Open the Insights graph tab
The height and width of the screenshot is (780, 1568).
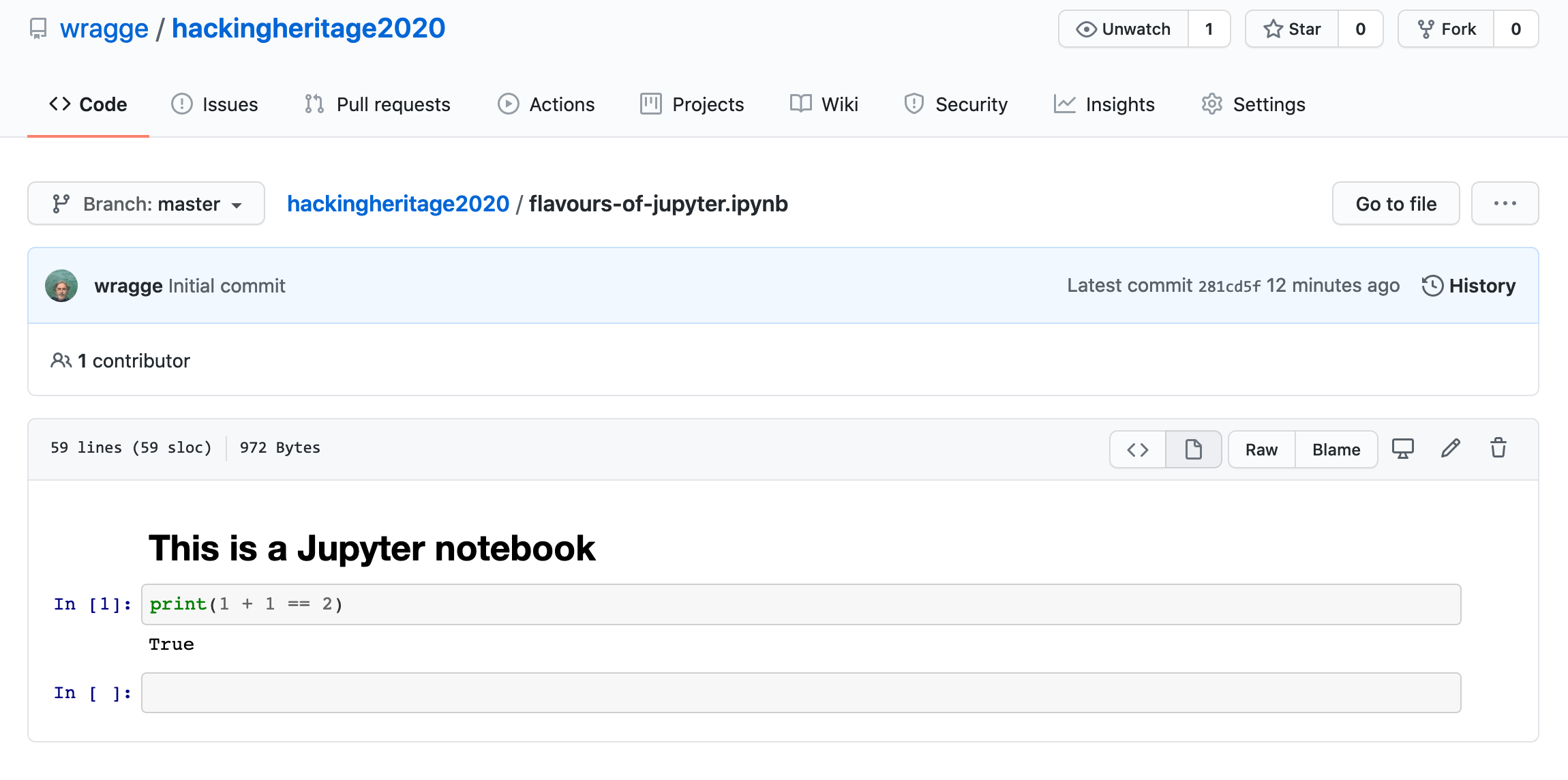(x=1104, y=104)
